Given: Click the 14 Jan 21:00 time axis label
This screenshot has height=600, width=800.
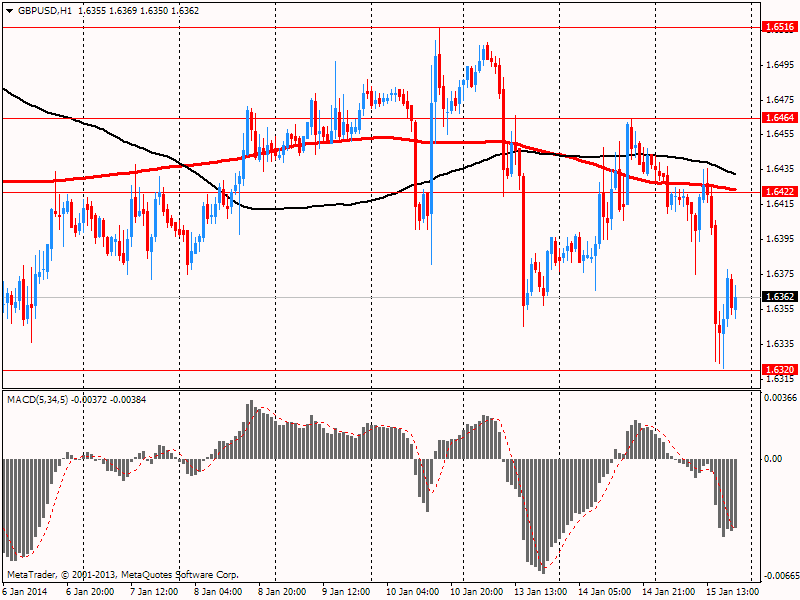Looking at the screenshot, I should click(668, 592).
